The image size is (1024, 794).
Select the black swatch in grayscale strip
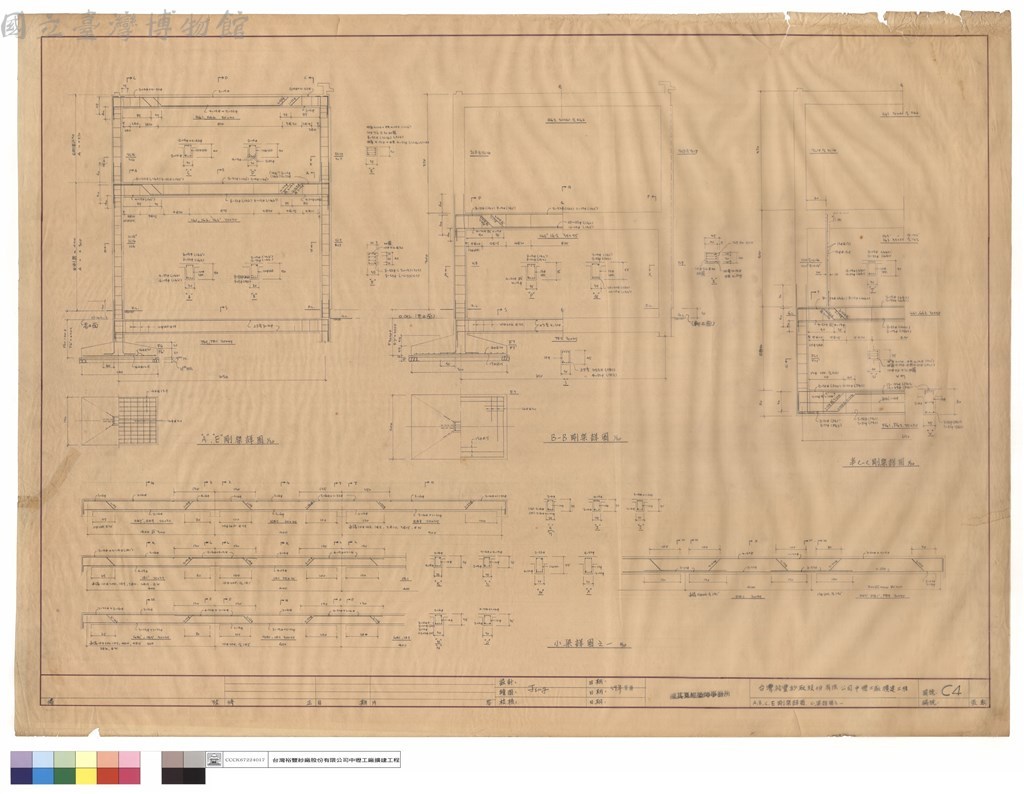(x=194, y=776)
